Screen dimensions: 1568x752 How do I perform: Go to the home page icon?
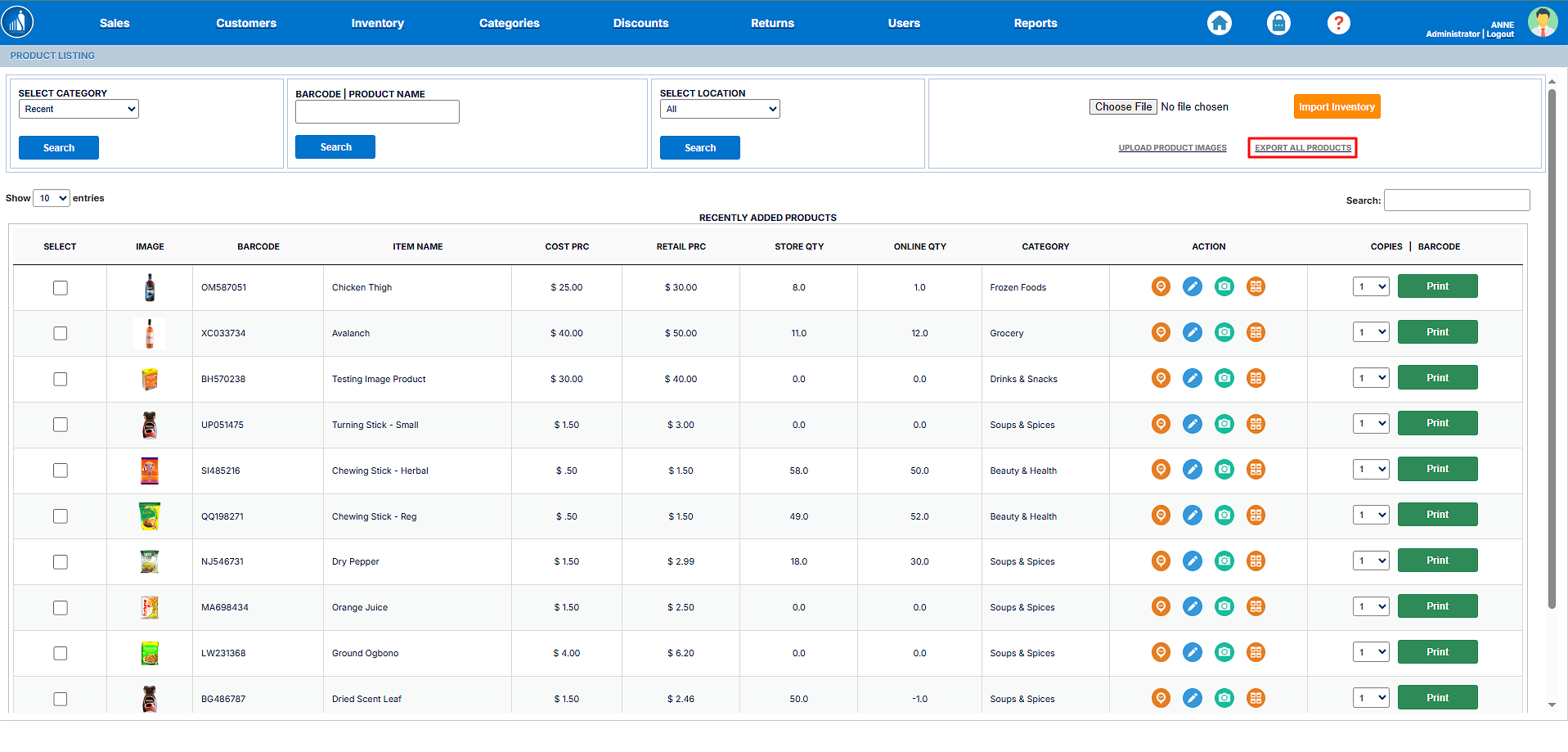point(1219,23)
